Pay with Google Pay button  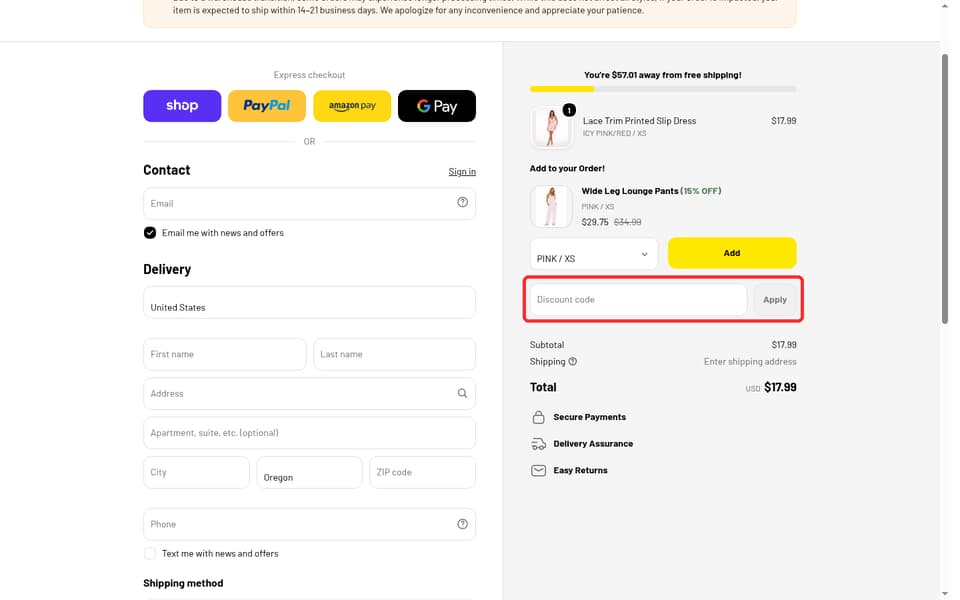click(437, 106)
